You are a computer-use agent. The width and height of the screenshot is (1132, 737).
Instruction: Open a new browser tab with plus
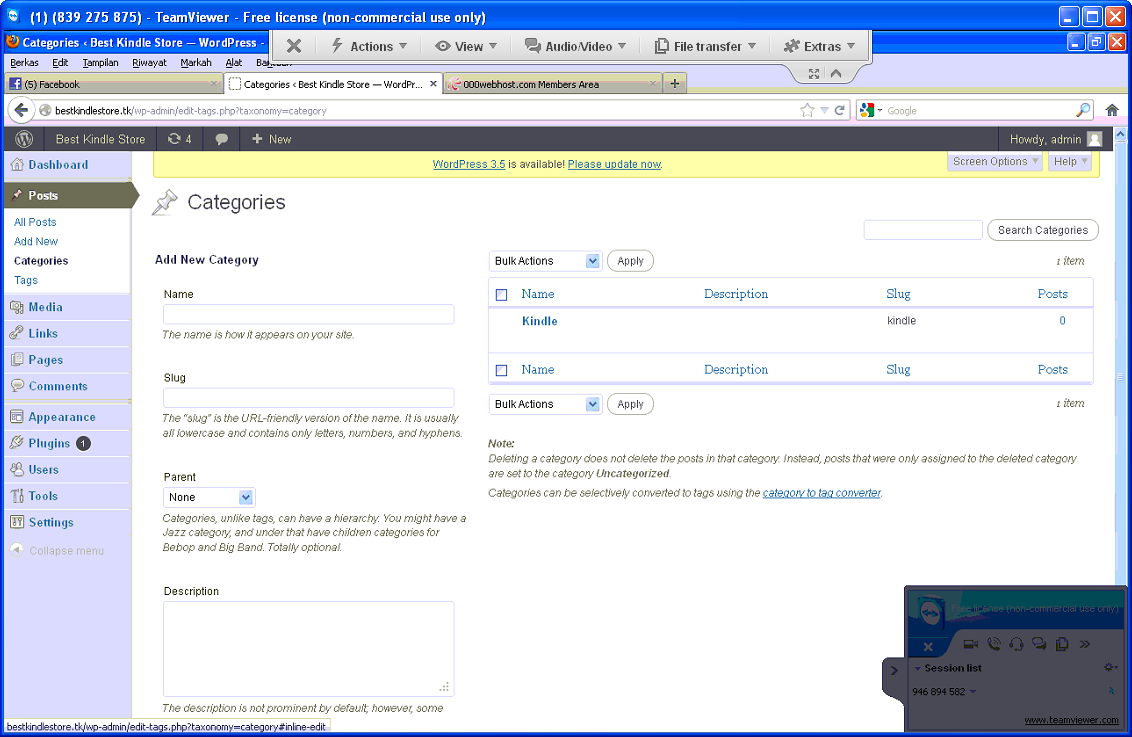tap(674, 84)
